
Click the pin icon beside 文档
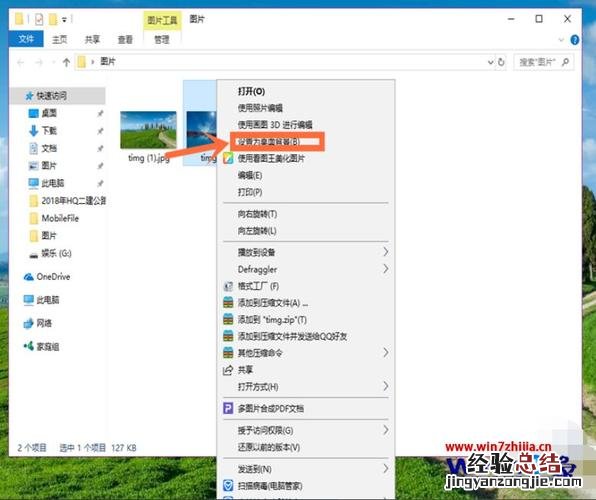pyautogui.click(x=100, y=148)
